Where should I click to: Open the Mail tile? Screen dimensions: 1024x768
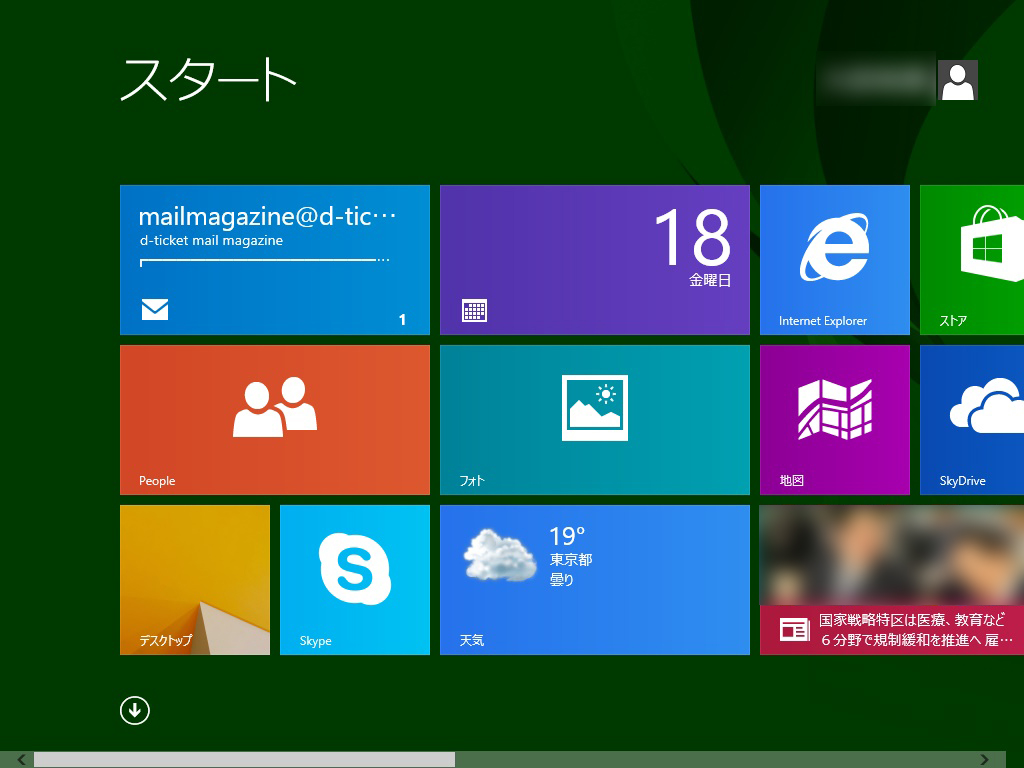pos(275,260)
